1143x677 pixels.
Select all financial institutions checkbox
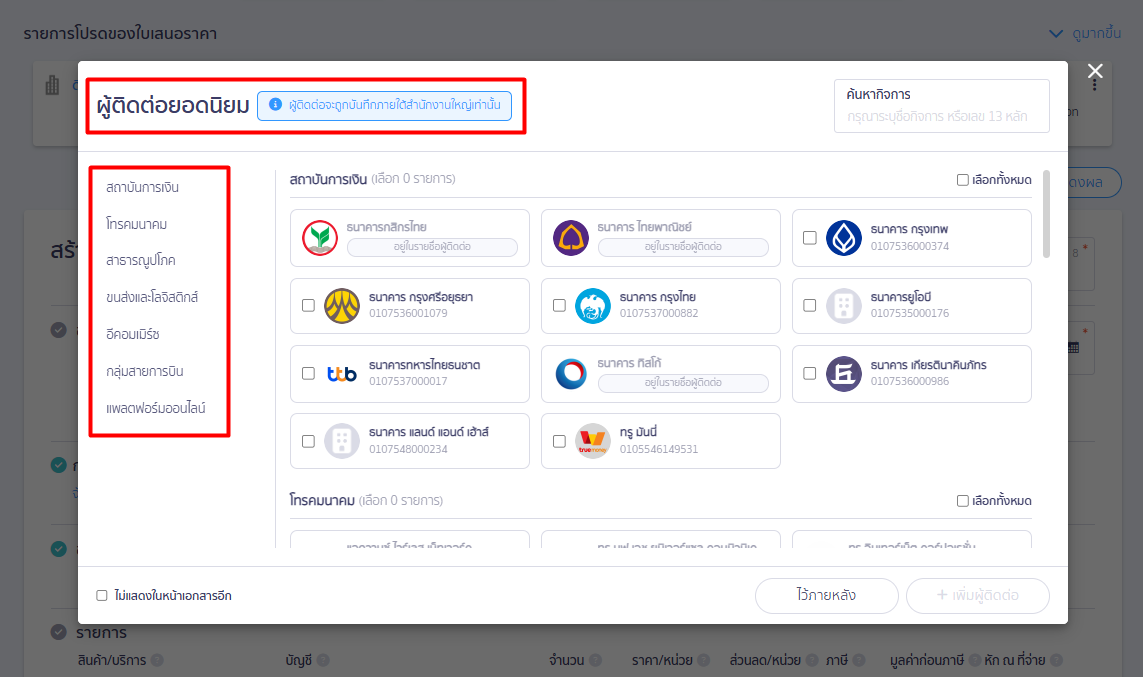pos(962,180)
